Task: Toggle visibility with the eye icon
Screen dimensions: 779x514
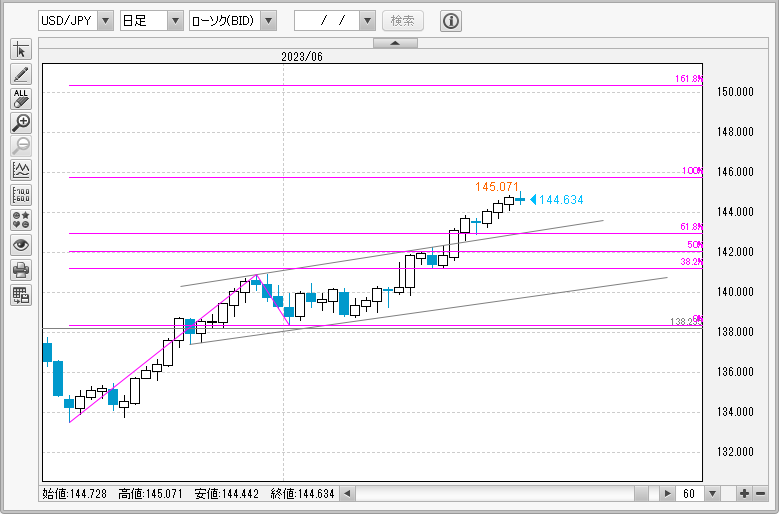Action: (x=21, y=245)
